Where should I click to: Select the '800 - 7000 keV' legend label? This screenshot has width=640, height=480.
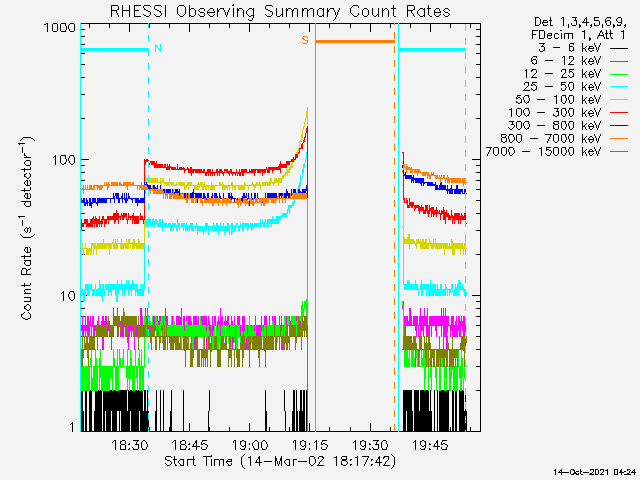pyautogui.click(x=551, y=138)
